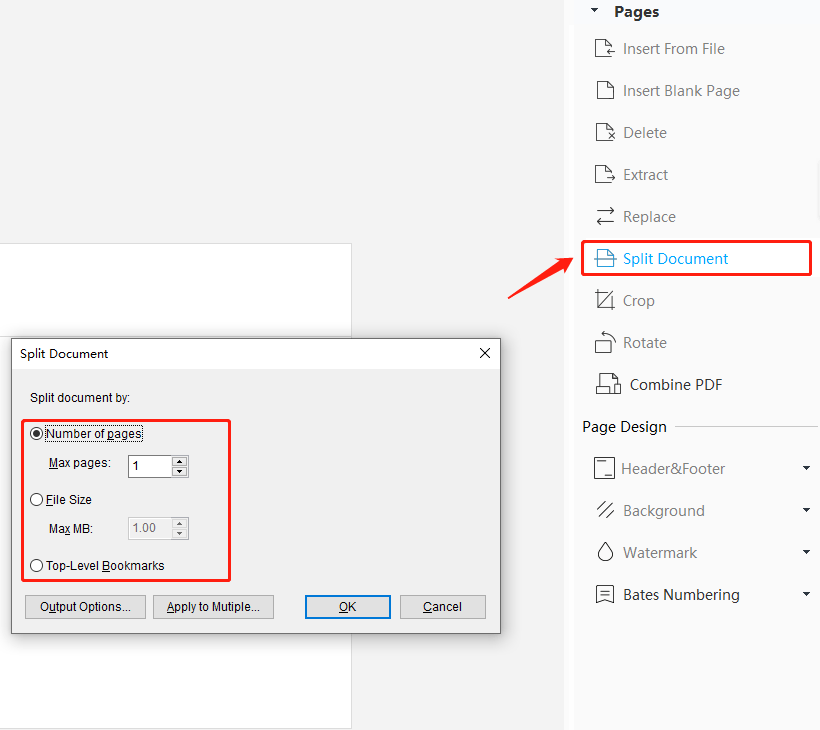Click the Replace pages icon
The width and height of the screenshot is (820, 730).
coord(605,216)
